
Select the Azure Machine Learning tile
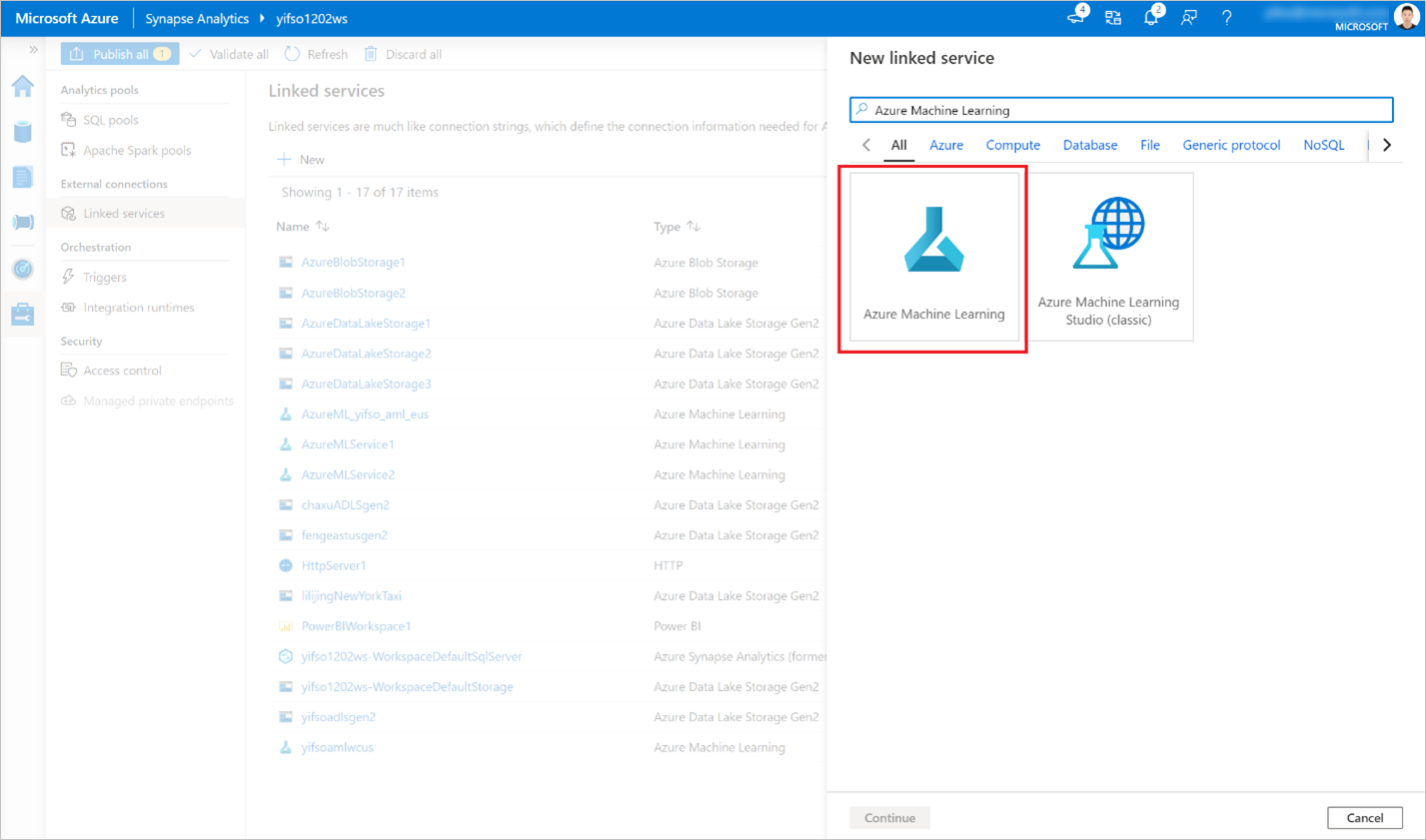pos(933,258)
